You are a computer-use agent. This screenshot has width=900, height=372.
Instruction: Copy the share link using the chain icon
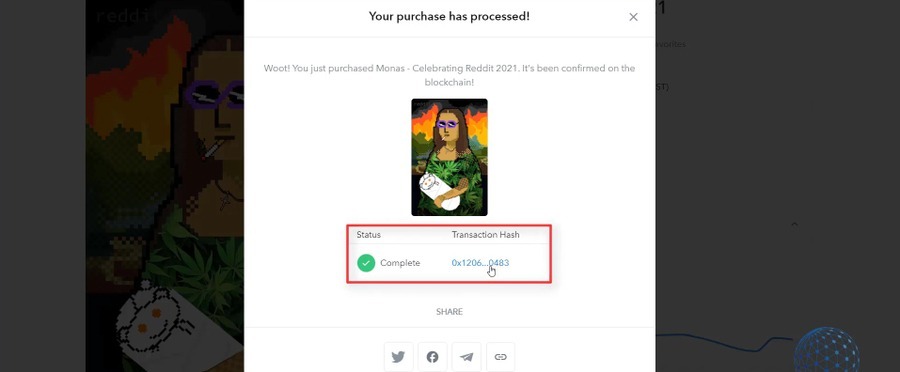click(501, 357)
